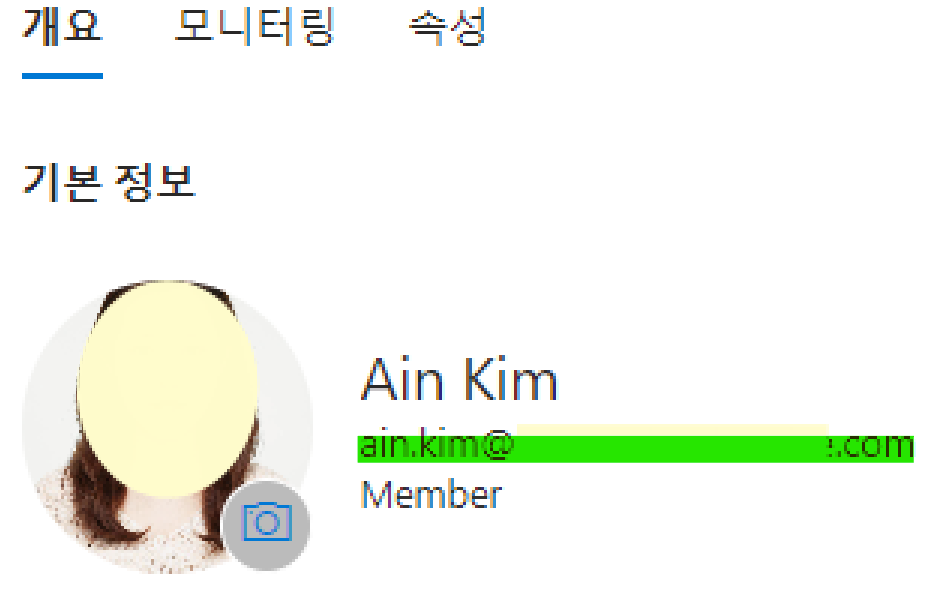This screenshot has width=952, height=592.
Task: Select the 개요 tab
Action: 63,27
